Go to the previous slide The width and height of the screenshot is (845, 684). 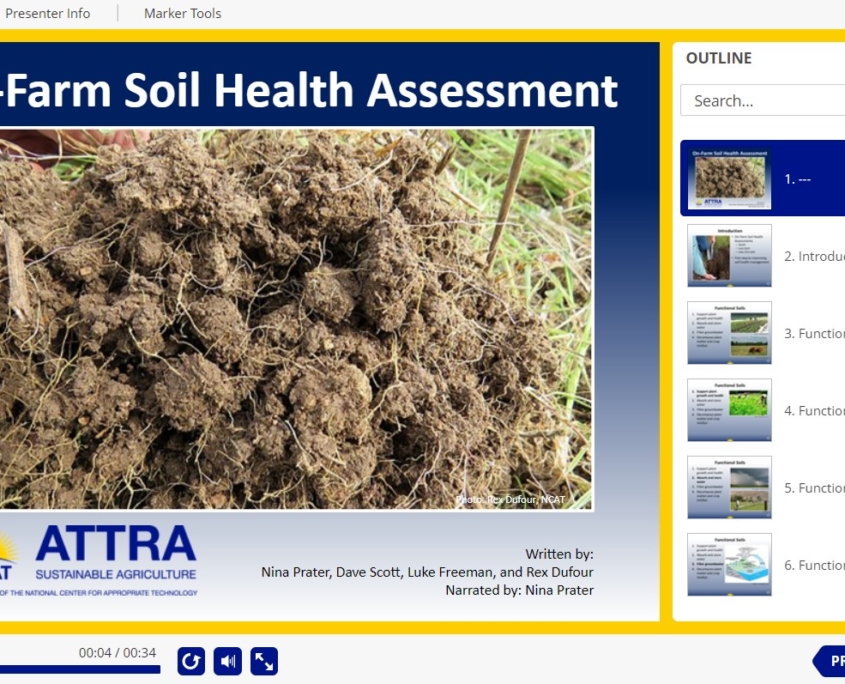pos(830,661)
